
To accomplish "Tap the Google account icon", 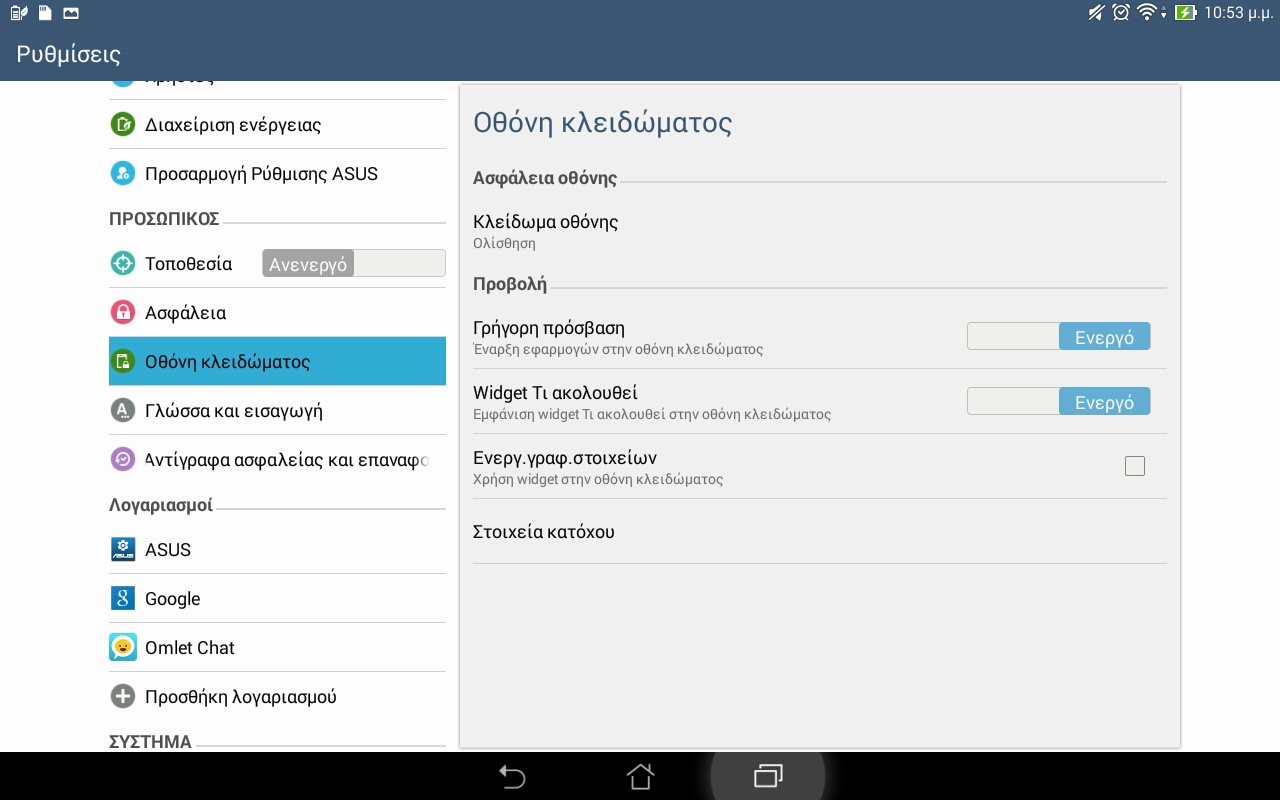I will click(x=122, y=598).
